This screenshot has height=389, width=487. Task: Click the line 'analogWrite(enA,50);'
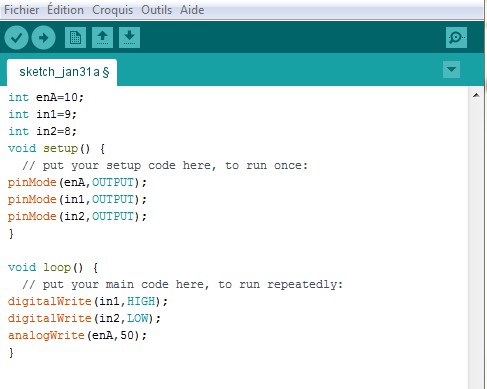click(x=77, y=336)
